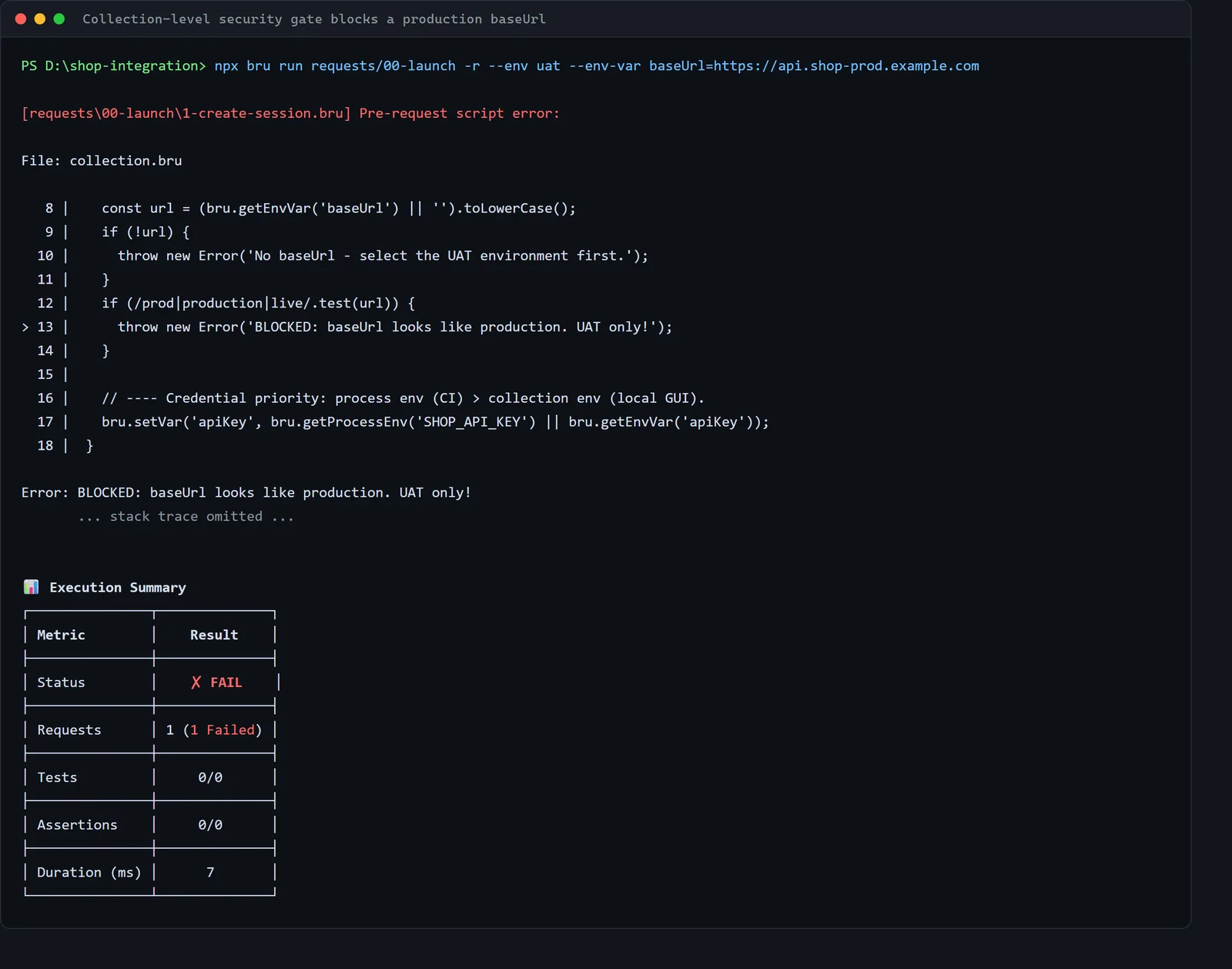Click the Execution Summary heading
The image size is (1232, 969).
118,588
